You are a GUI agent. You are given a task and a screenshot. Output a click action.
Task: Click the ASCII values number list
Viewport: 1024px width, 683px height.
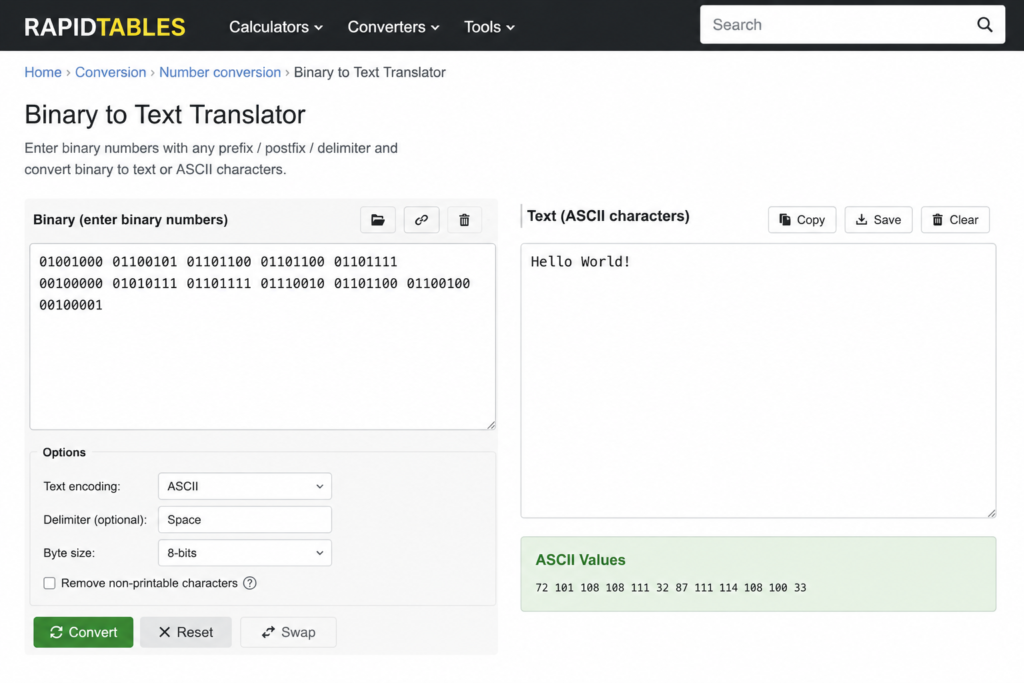click(x=671, y=588)
